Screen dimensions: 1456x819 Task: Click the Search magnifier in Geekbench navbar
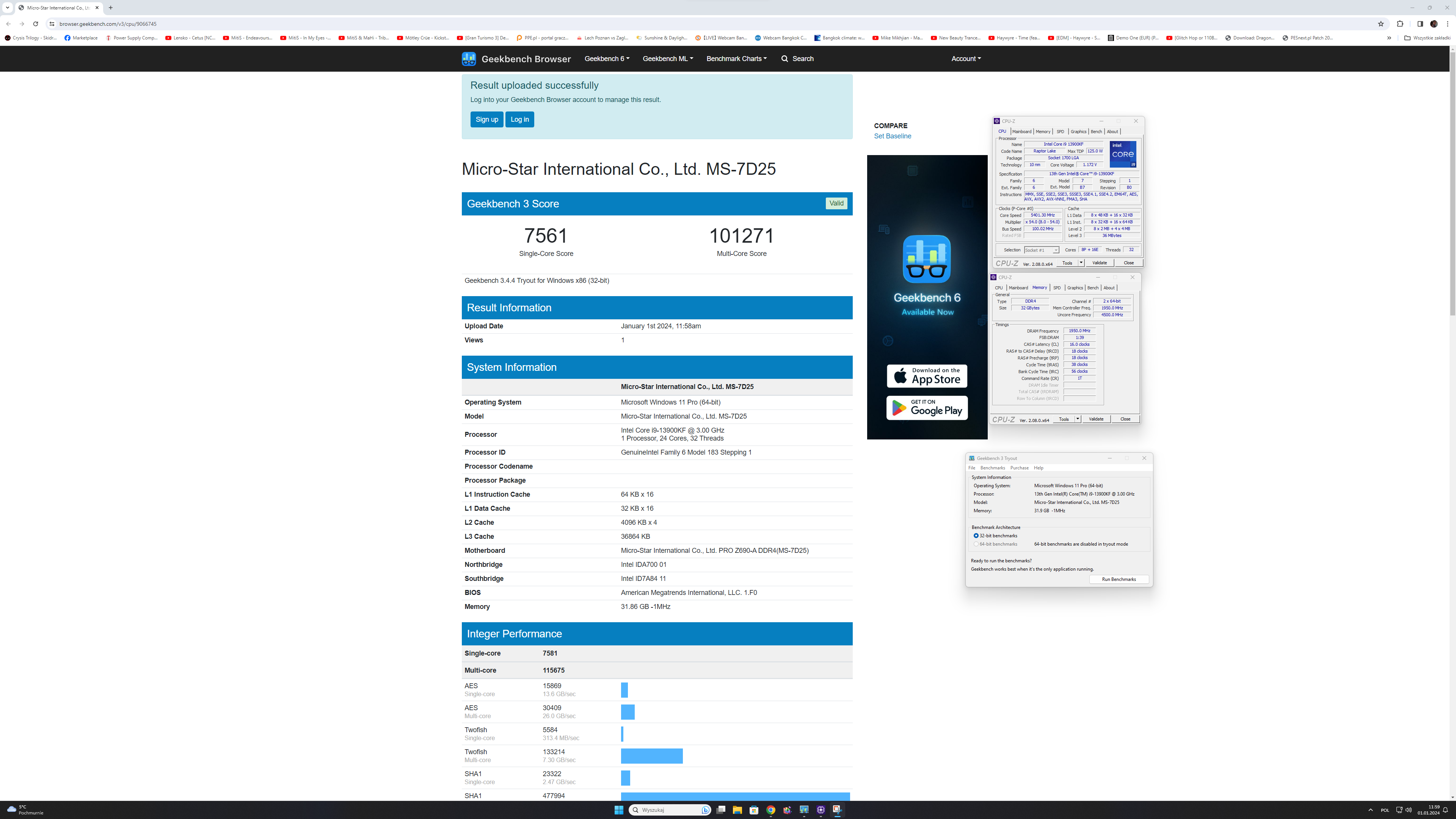point(784,59)
